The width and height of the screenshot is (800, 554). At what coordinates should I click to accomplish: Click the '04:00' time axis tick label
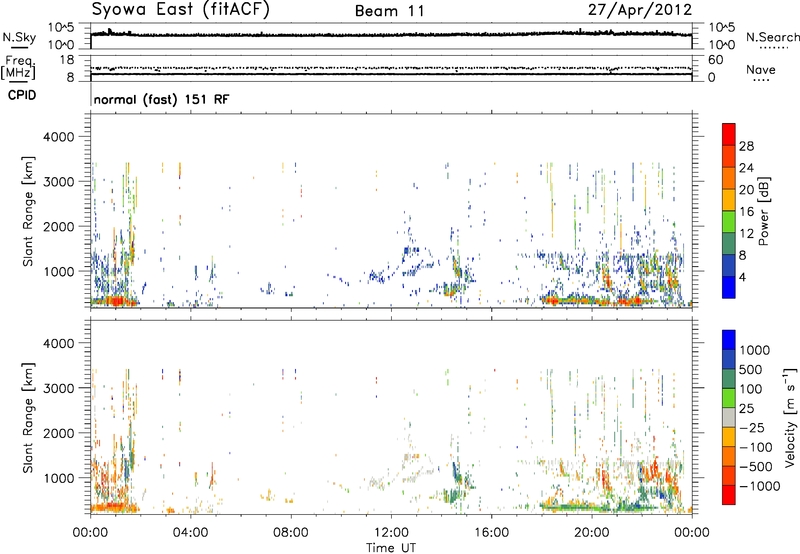pos(190,533)
